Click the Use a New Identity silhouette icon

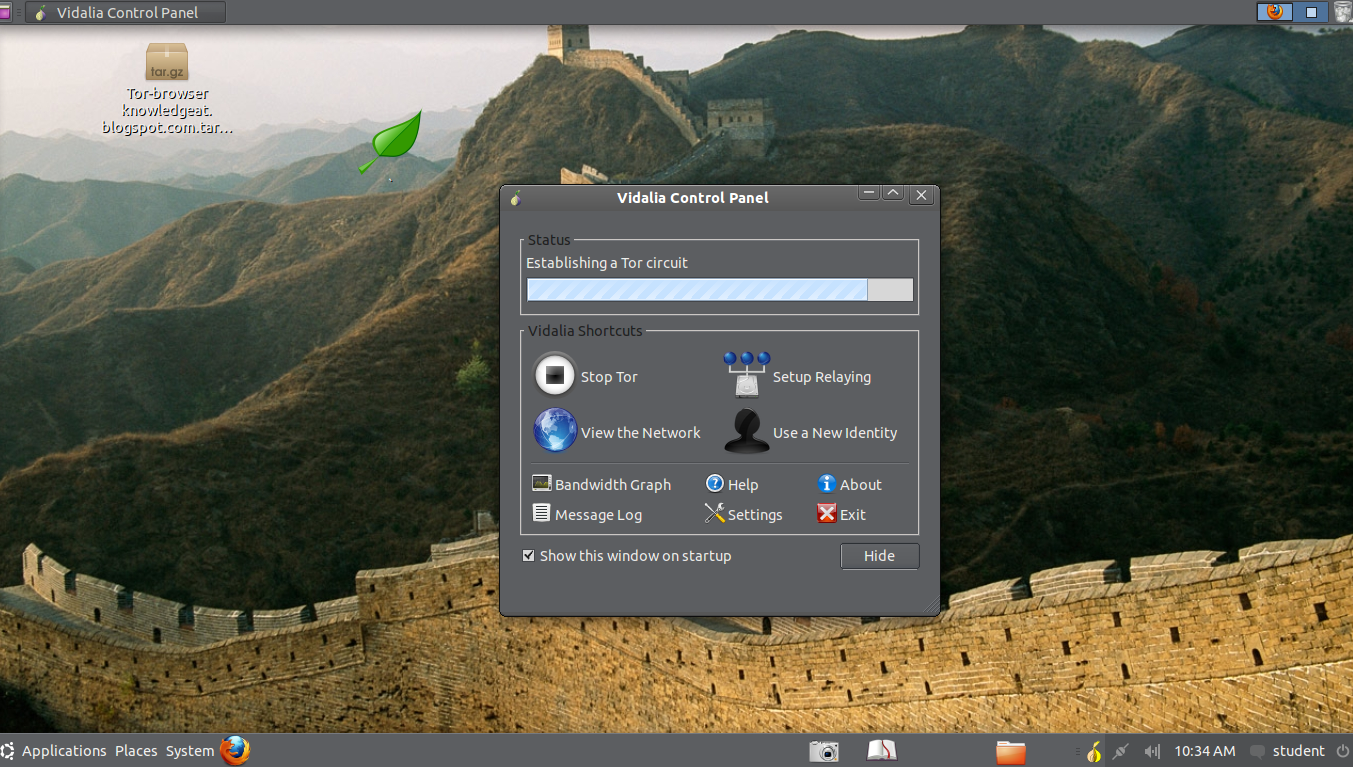pos(746,431)
